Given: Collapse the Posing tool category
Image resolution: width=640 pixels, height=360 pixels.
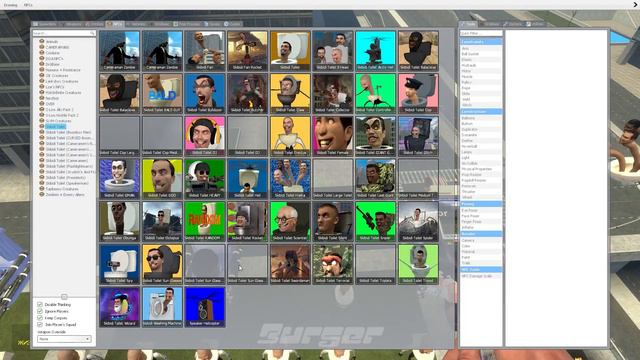Looking at the screenshot, I should 481,204.
